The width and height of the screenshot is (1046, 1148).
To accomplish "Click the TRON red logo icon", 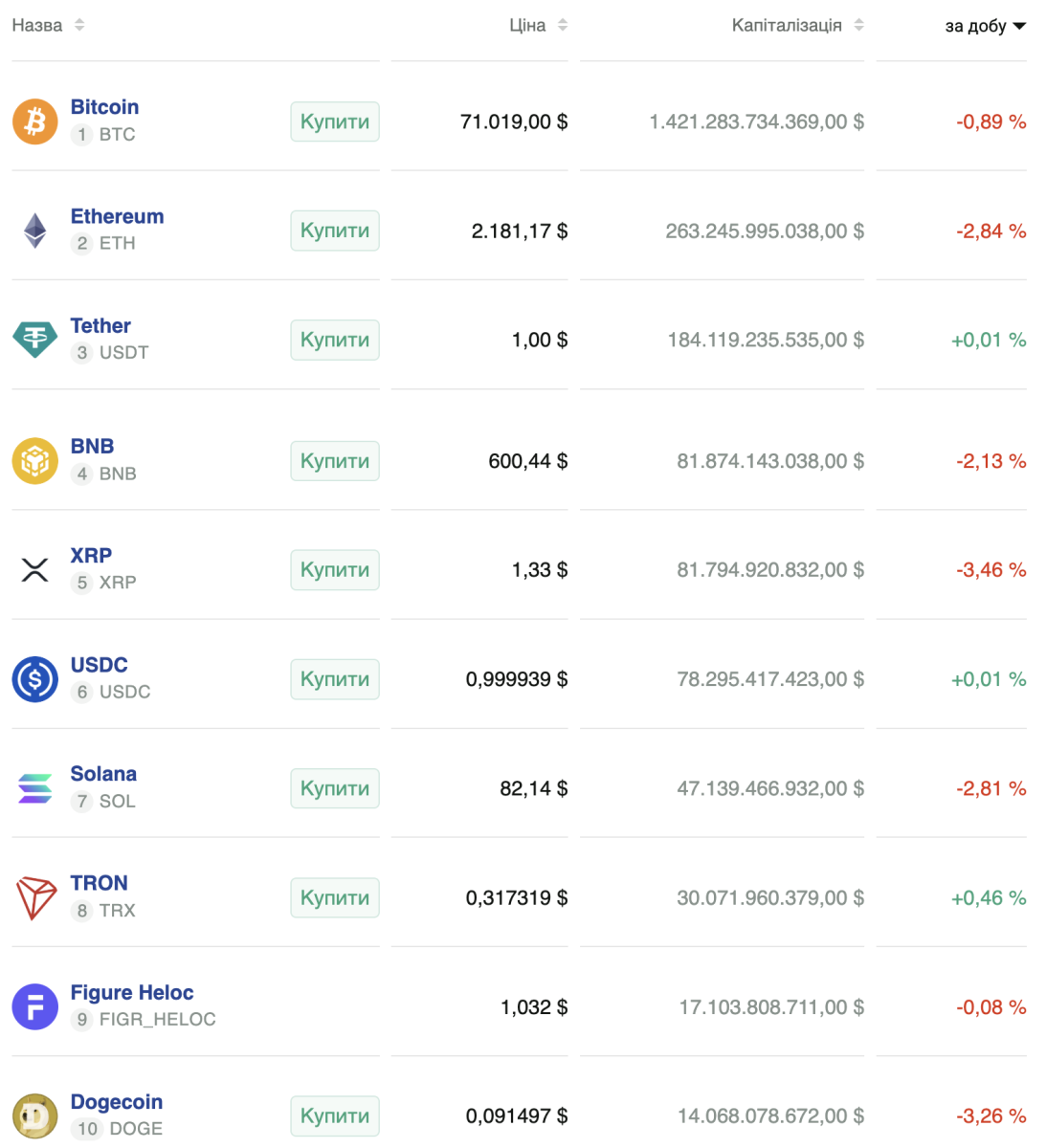I will tap(35, 898).
